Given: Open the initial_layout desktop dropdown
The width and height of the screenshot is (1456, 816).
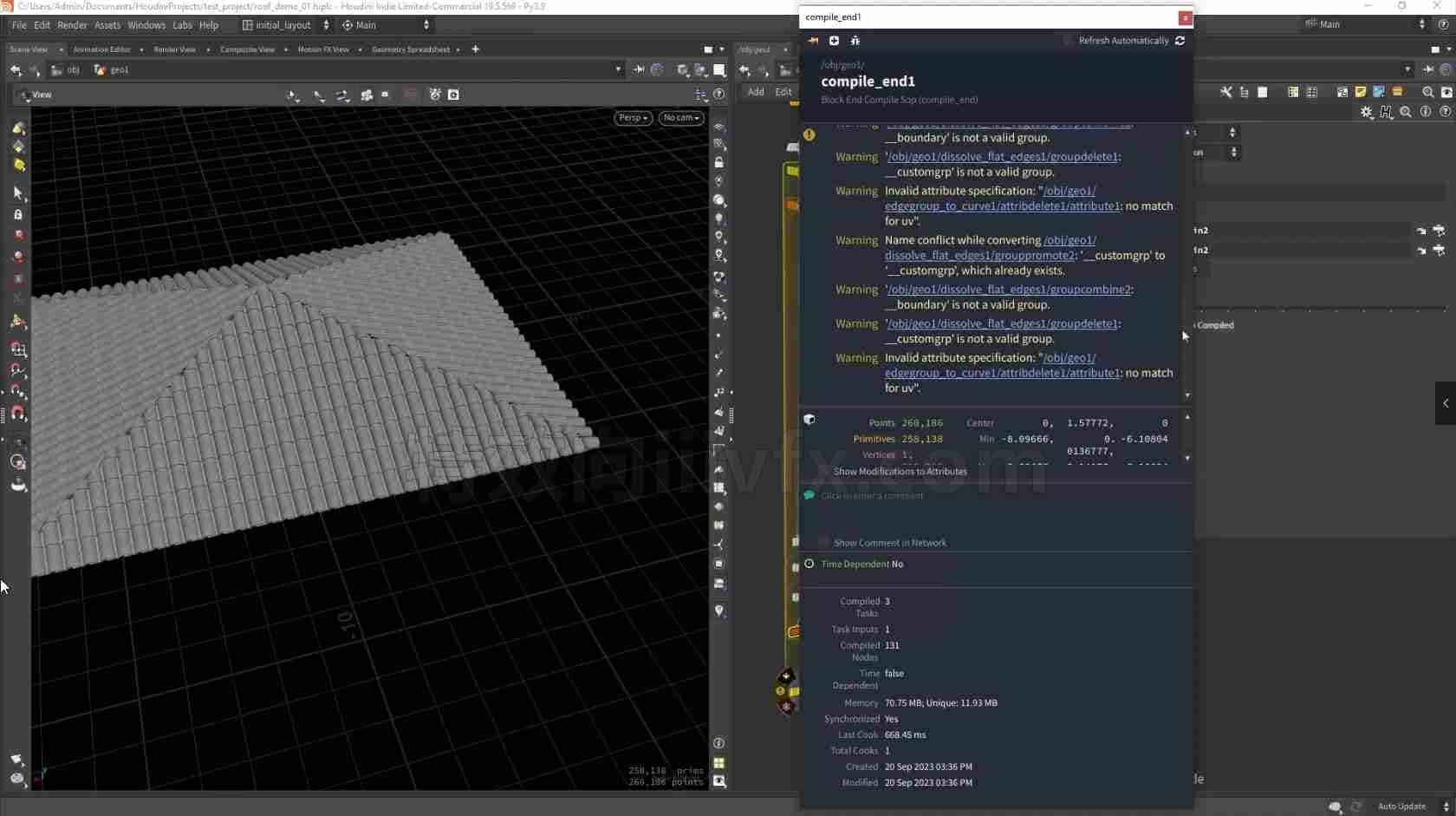Looking at the screenshot, I should (x=286, y=25).
